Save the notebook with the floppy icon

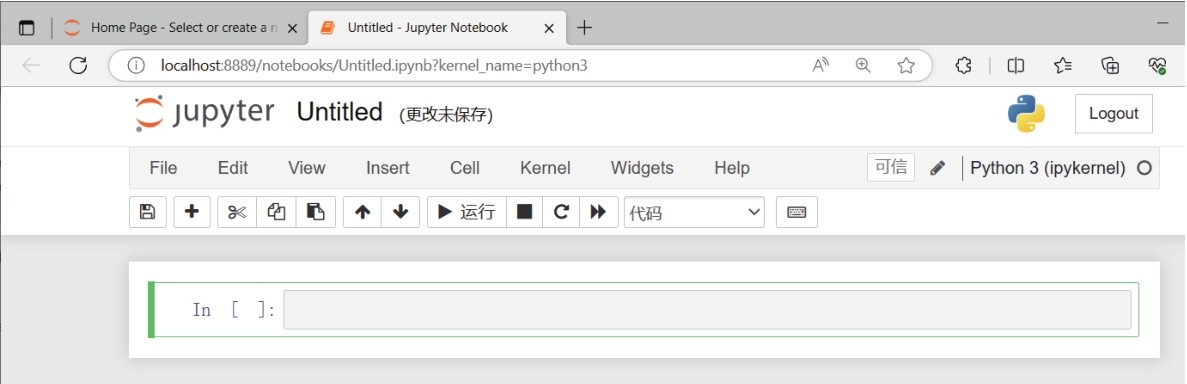(x=148, y=212)
